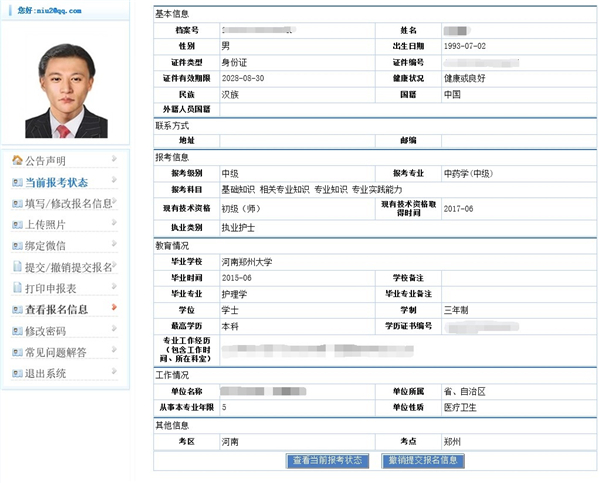Click the card icon beside 修改密码

tap(17, 331)
